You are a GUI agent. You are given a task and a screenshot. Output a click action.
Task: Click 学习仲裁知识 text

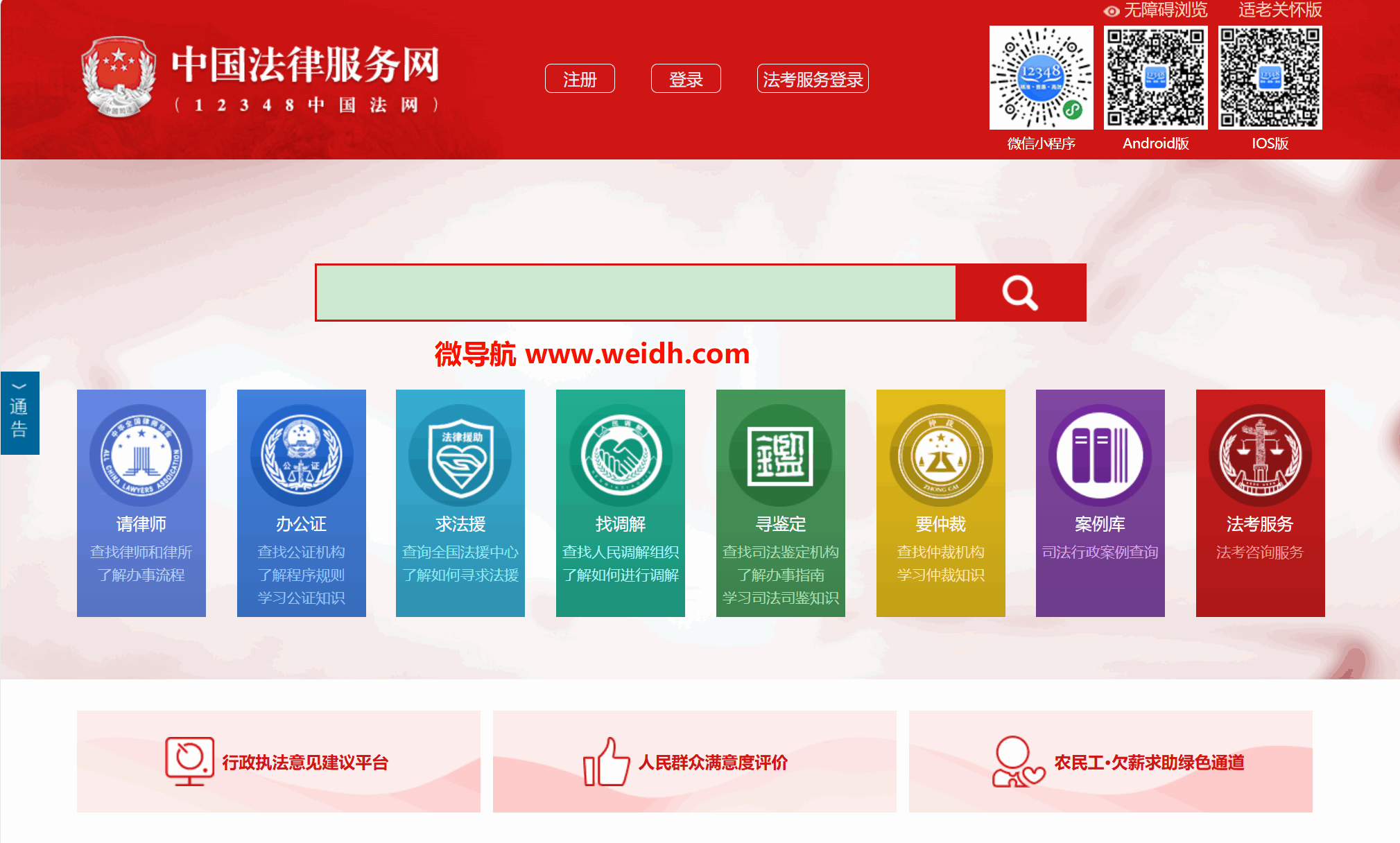(941, 575)
